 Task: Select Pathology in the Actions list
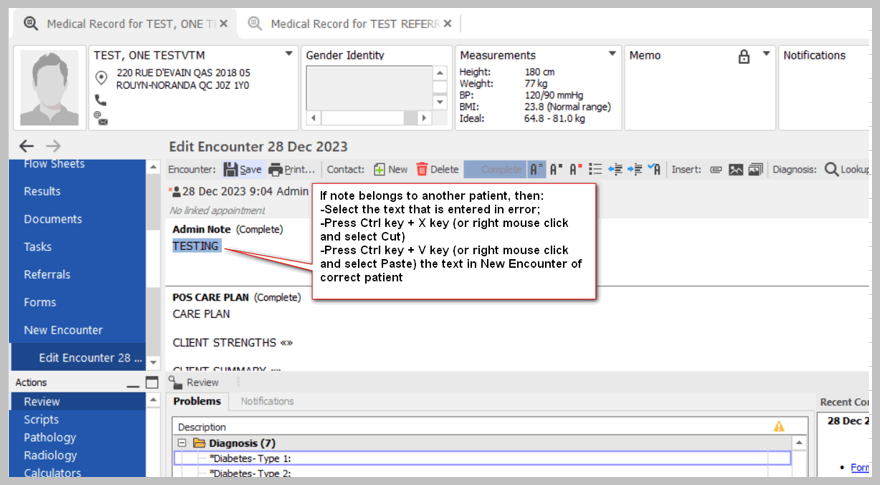[x=50, y=437]
